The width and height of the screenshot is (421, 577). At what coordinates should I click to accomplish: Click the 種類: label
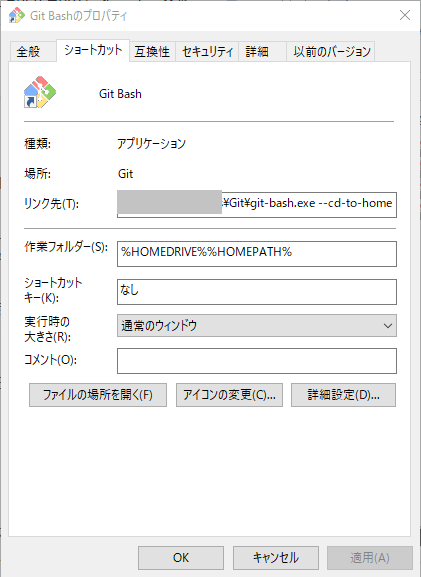point(38,144)
